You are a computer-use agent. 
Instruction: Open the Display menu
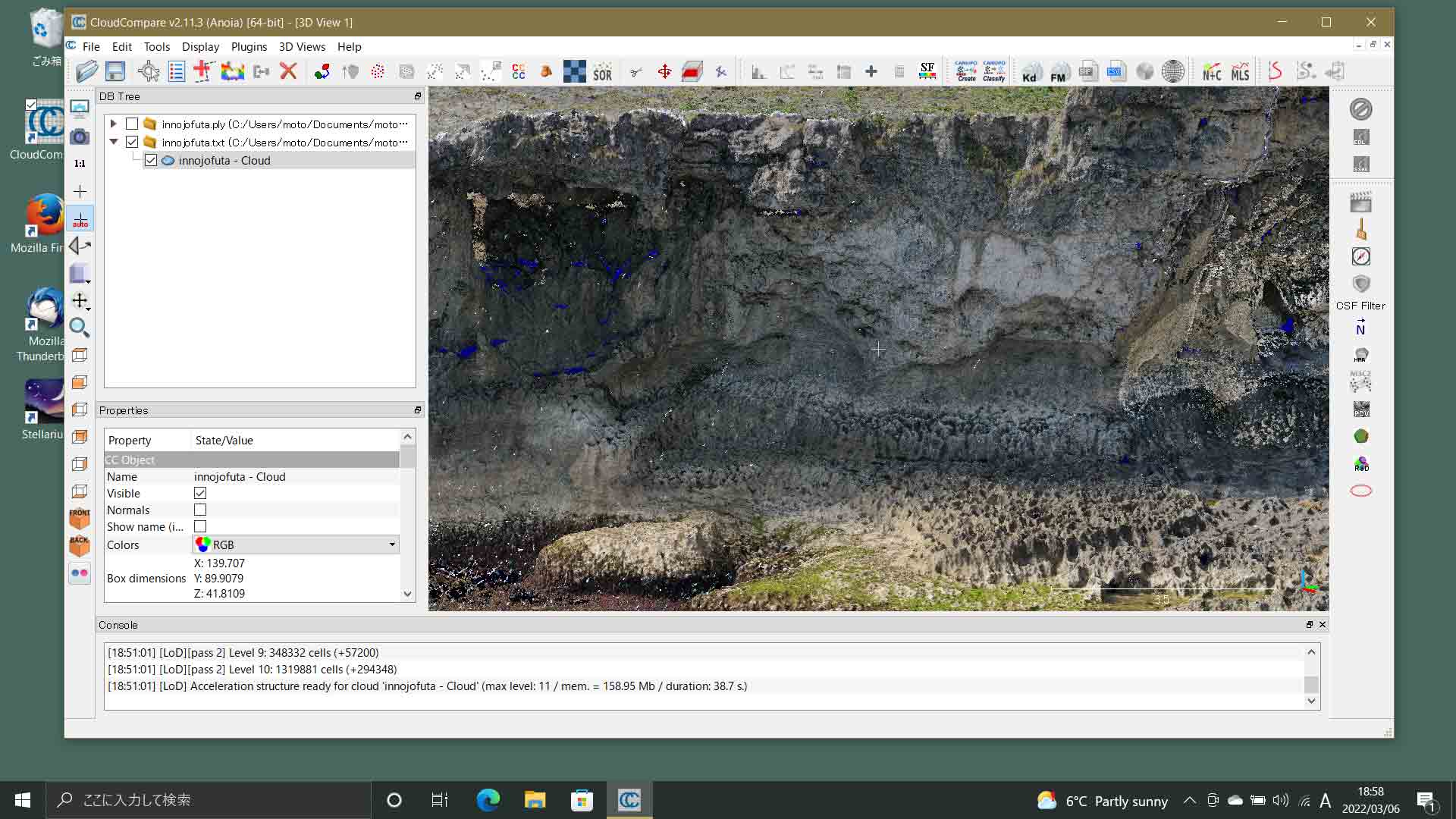(x=199, y=46)
